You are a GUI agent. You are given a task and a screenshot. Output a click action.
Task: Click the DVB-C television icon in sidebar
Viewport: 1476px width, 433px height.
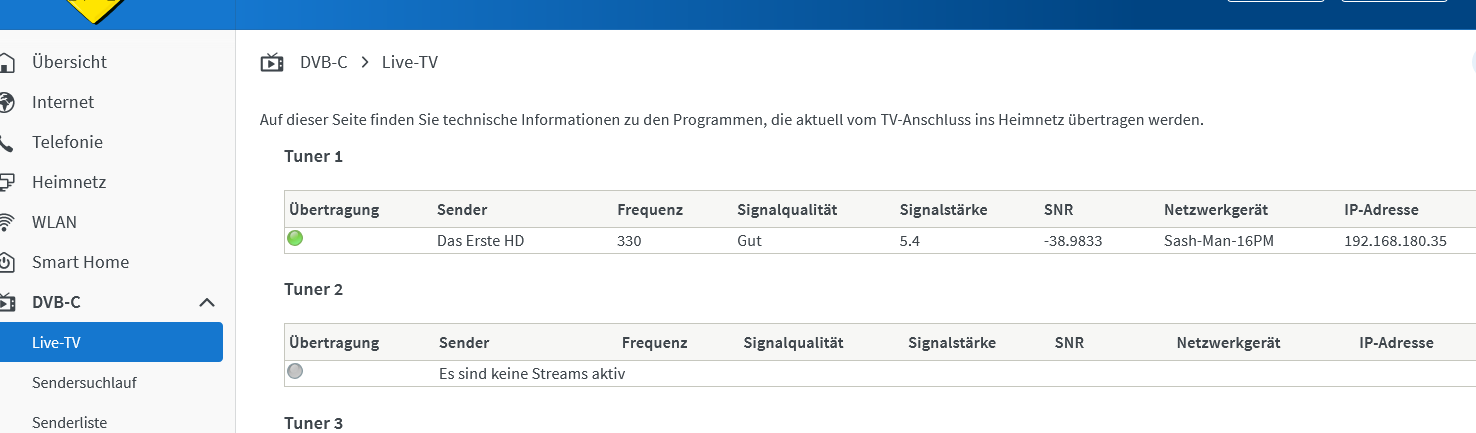6,302
